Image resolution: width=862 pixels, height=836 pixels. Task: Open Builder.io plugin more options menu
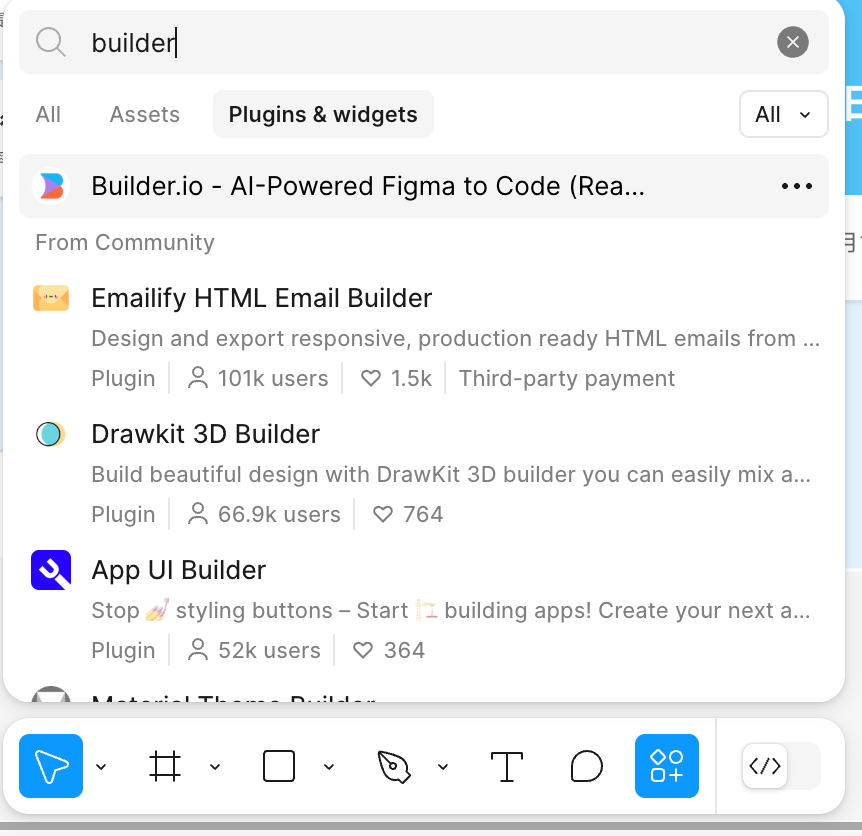coord(797,186)
